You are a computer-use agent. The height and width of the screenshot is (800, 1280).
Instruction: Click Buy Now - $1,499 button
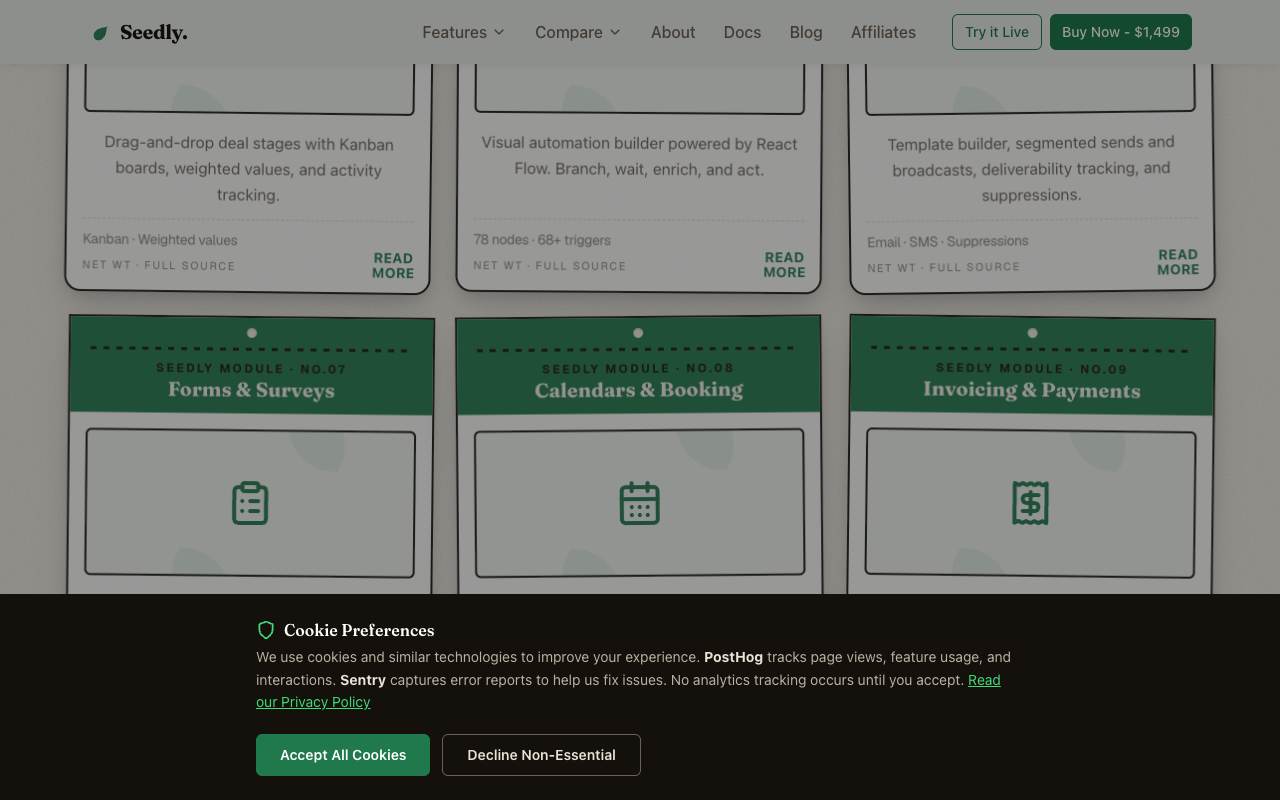tap(1121, 32)
